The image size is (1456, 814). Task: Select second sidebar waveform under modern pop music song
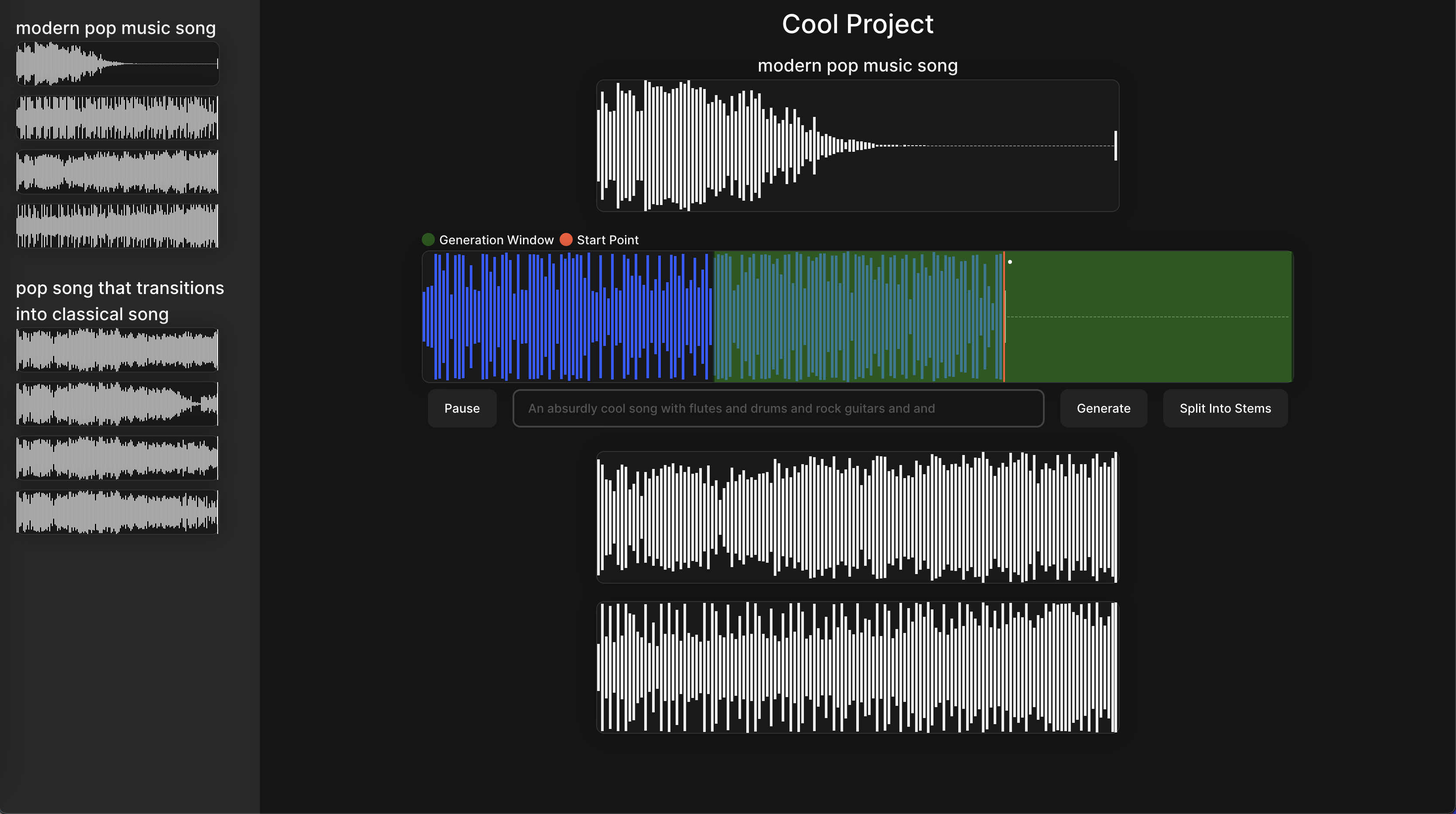pos(117,118)
